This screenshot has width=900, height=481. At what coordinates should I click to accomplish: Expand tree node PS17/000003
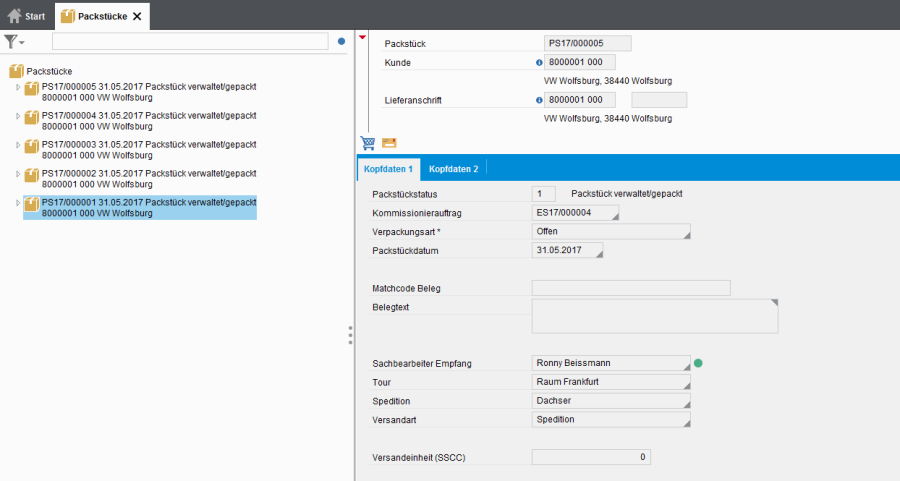tap(18, 145)
